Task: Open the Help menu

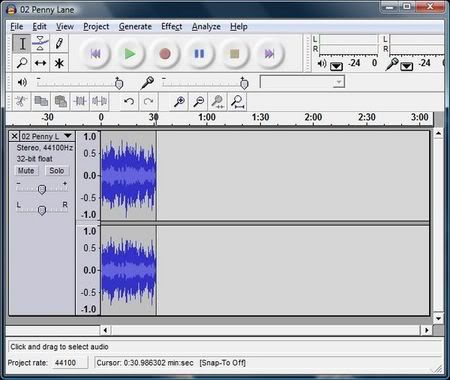Action: pos(239,26)
